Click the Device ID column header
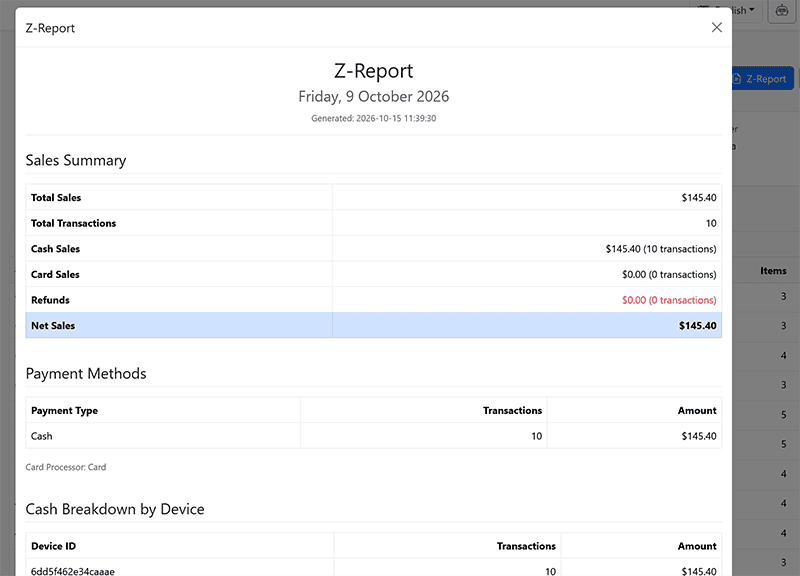Image resolution: width=800 pixels, height=576 pixels. point(54,546)
